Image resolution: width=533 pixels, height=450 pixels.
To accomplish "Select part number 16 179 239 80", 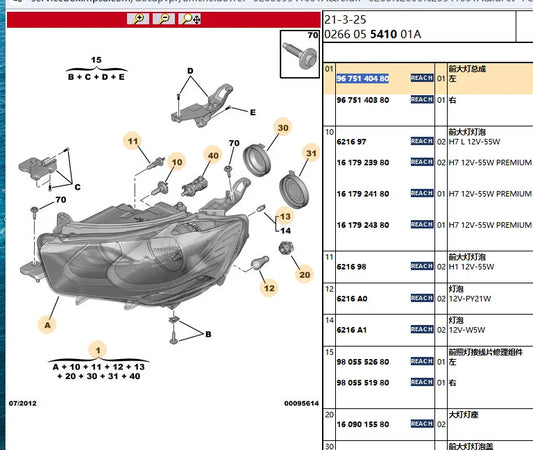I will coord(363,163).
